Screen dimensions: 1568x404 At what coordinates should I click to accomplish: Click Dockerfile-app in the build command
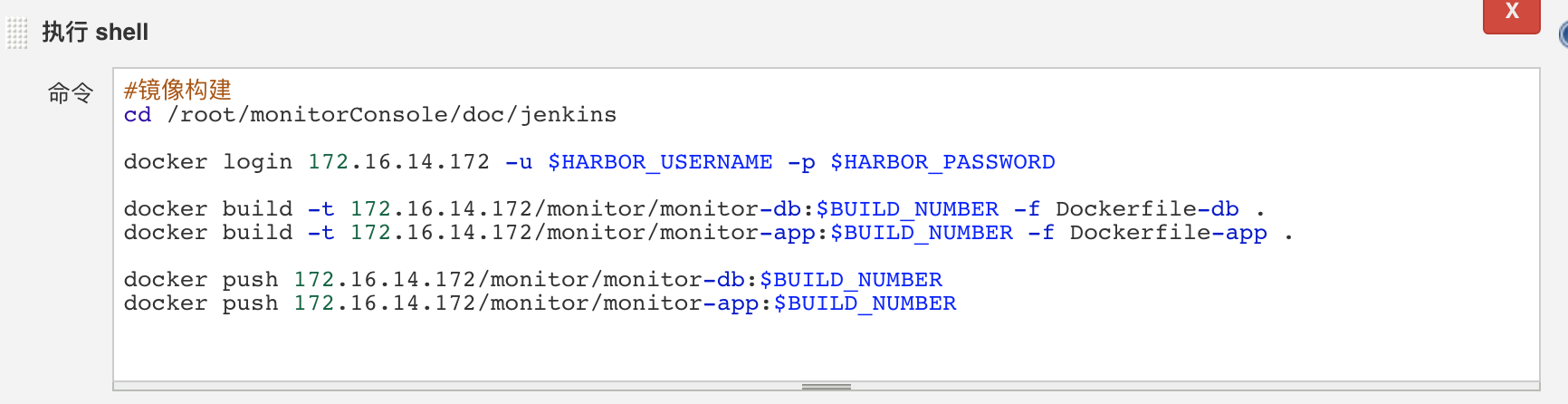(1168, 233)
